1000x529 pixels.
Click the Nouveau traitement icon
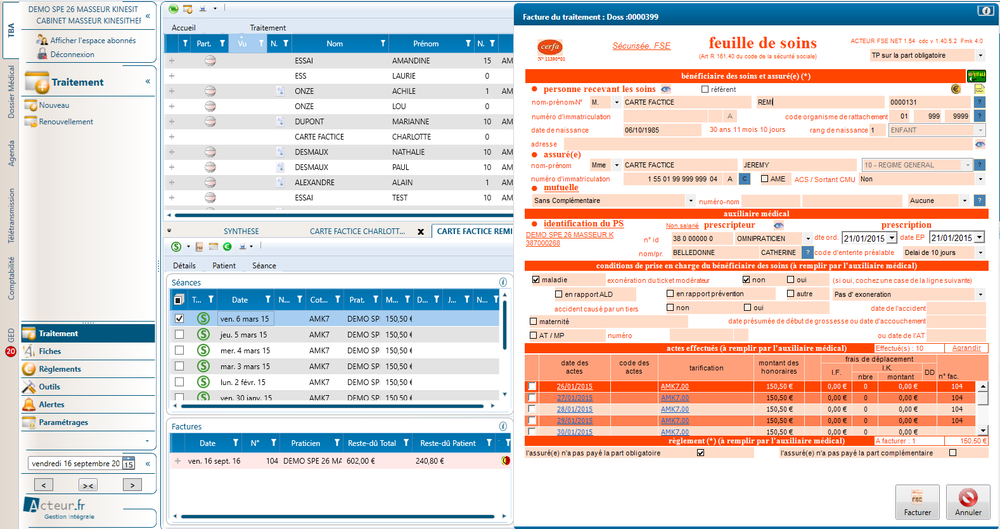pos(29,105)
